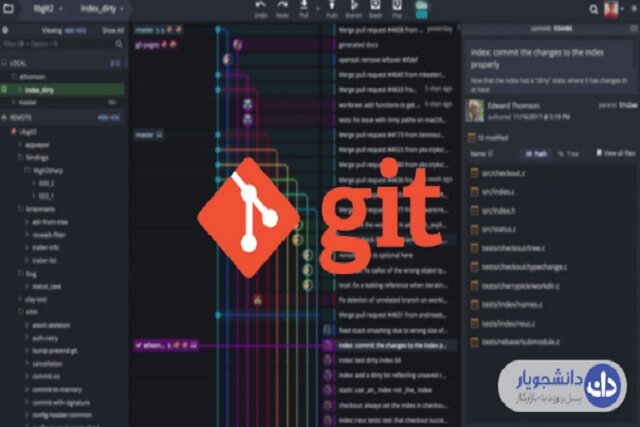Open the Pull options dropdown arrow

pyautogui.click(x=318, y=8)
